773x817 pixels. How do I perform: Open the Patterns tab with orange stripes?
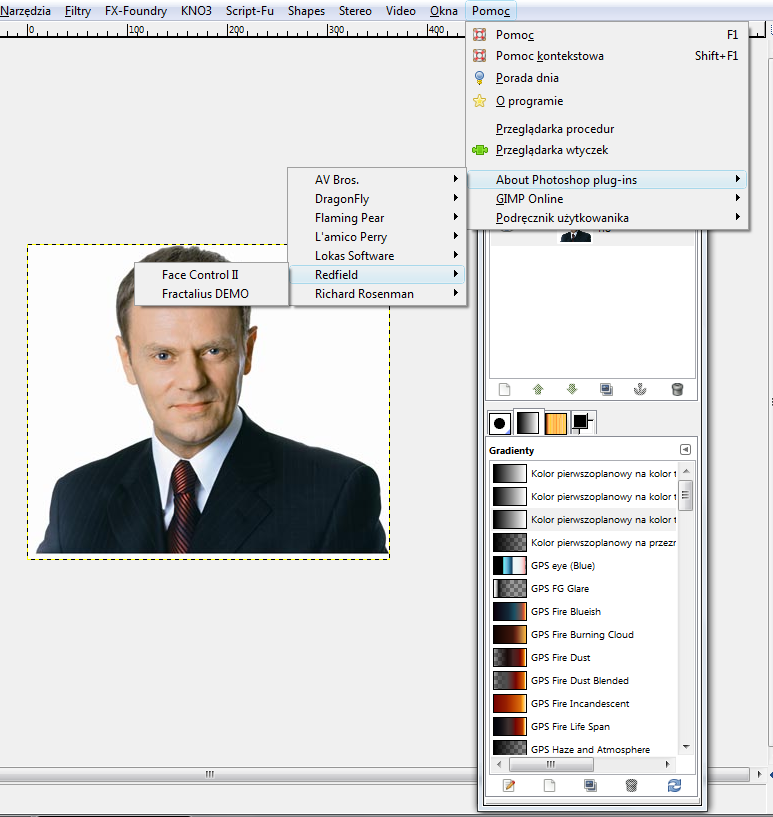tap(555, 423)
